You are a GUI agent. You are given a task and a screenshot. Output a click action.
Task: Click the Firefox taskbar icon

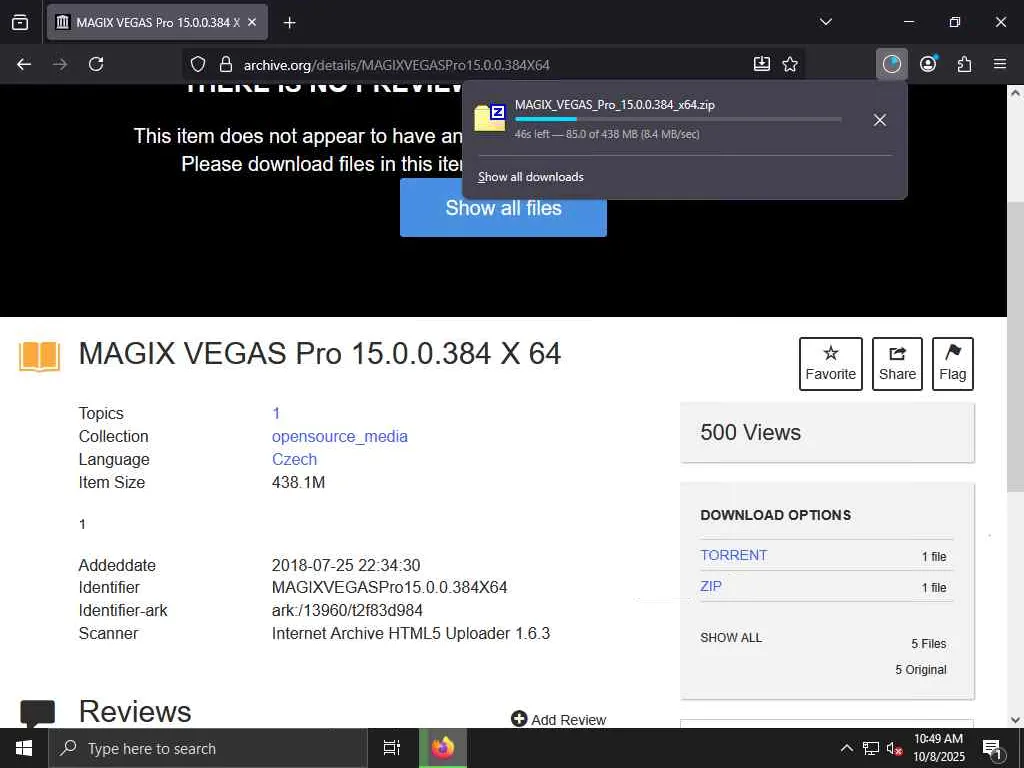pos(443,748)
